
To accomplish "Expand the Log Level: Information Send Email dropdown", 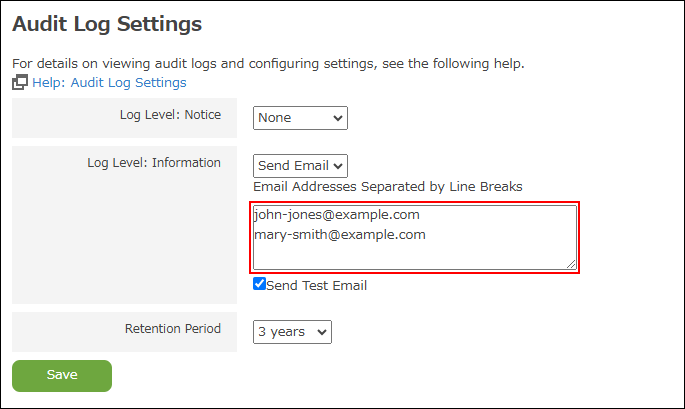I will [x=299, y=166].
